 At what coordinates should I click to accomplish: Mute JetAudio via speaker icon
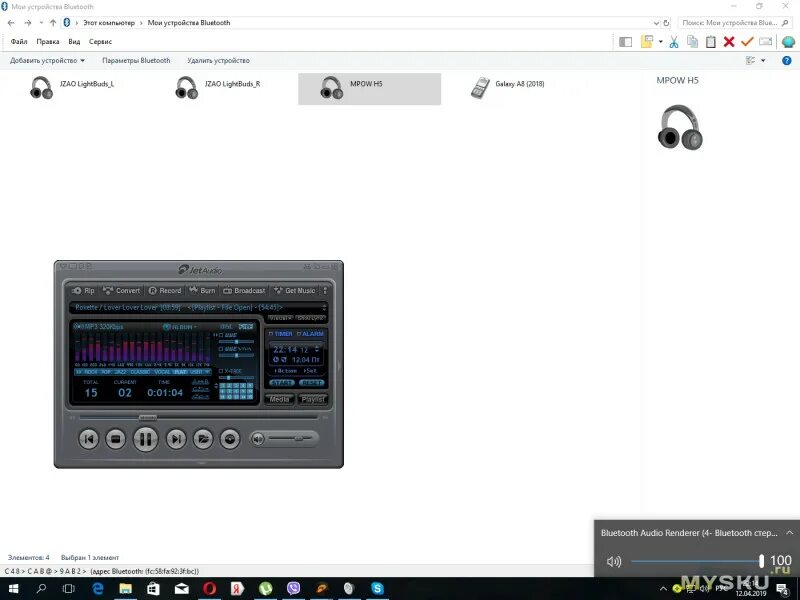pos(258,439)
